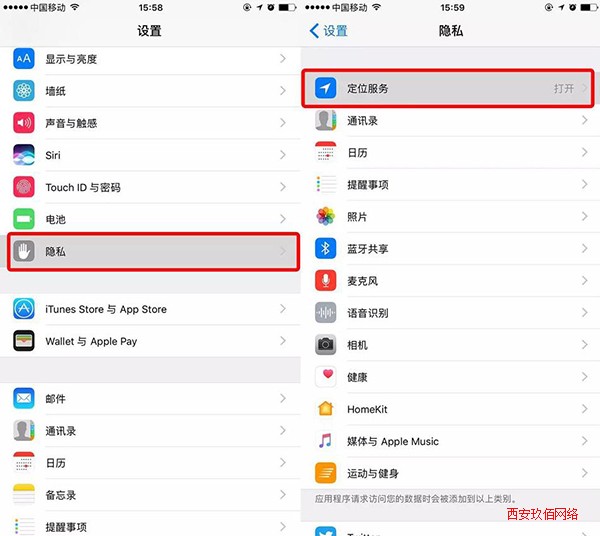Click chevron next to 声音与触感
Image resolution: width=600 pixels, height=536 pixels.
tap(283, 123)
